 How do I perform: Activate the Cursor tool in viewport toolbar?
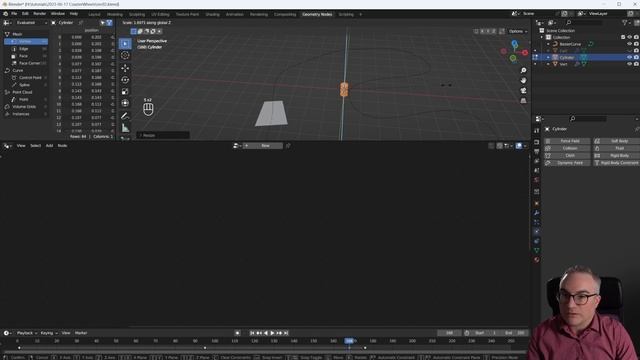125,56
